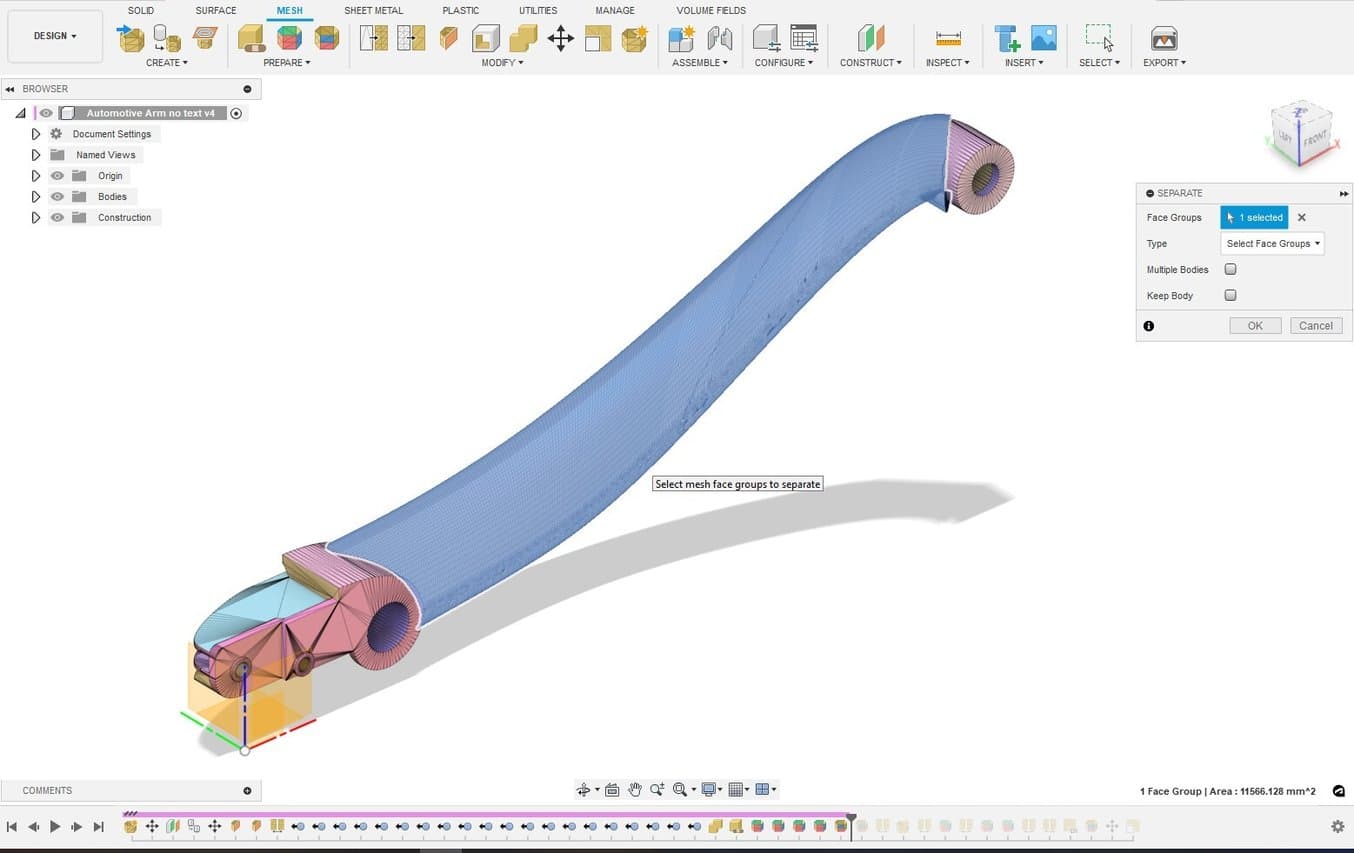This screenshot has width=1354, height=853.
Task: Open the UTILITIES ribbon tab
Action: [x=538, y=10]
